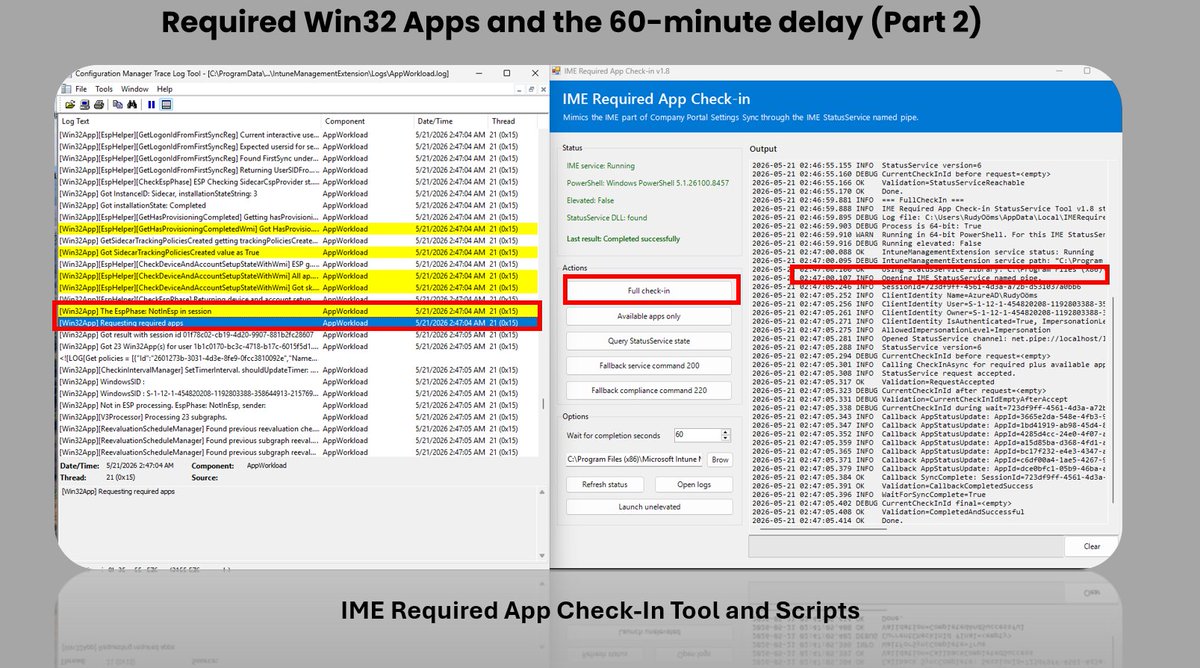1200x668 pixels.
Task: Click Fallback service command 200 button
Action: (x=649, y=366)
